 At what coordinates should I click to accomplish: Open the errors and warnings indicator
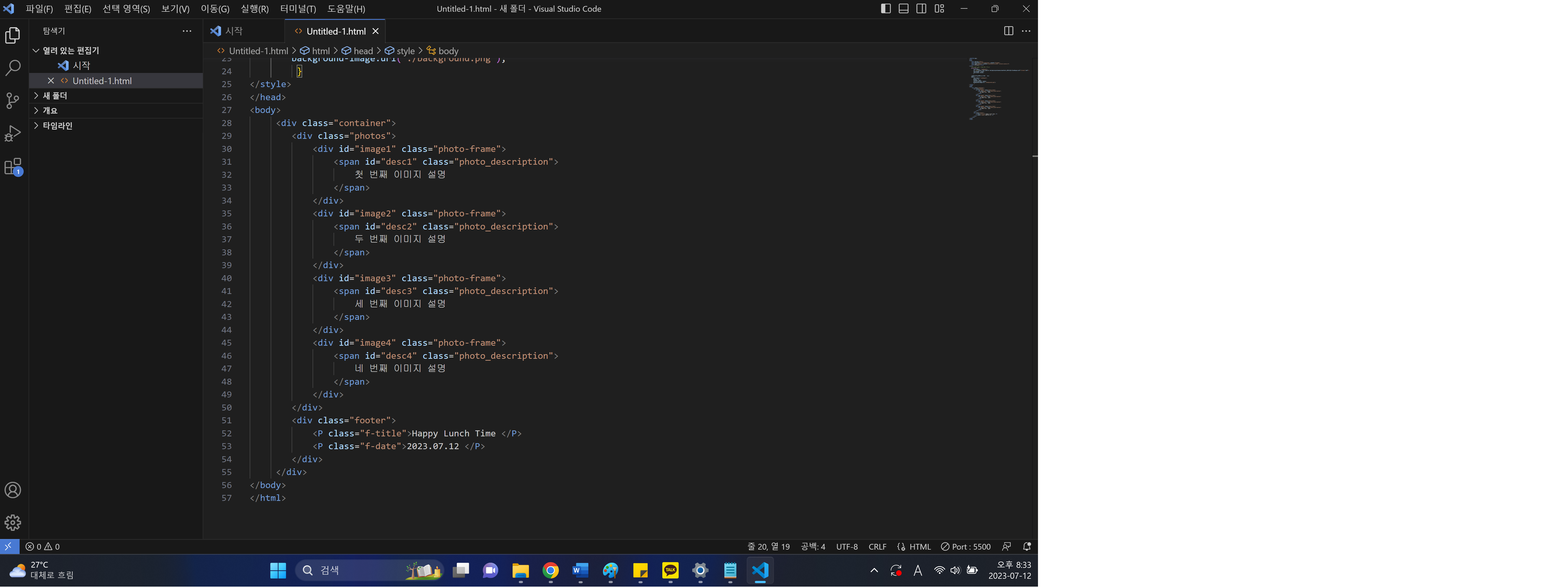click(43, 547)
